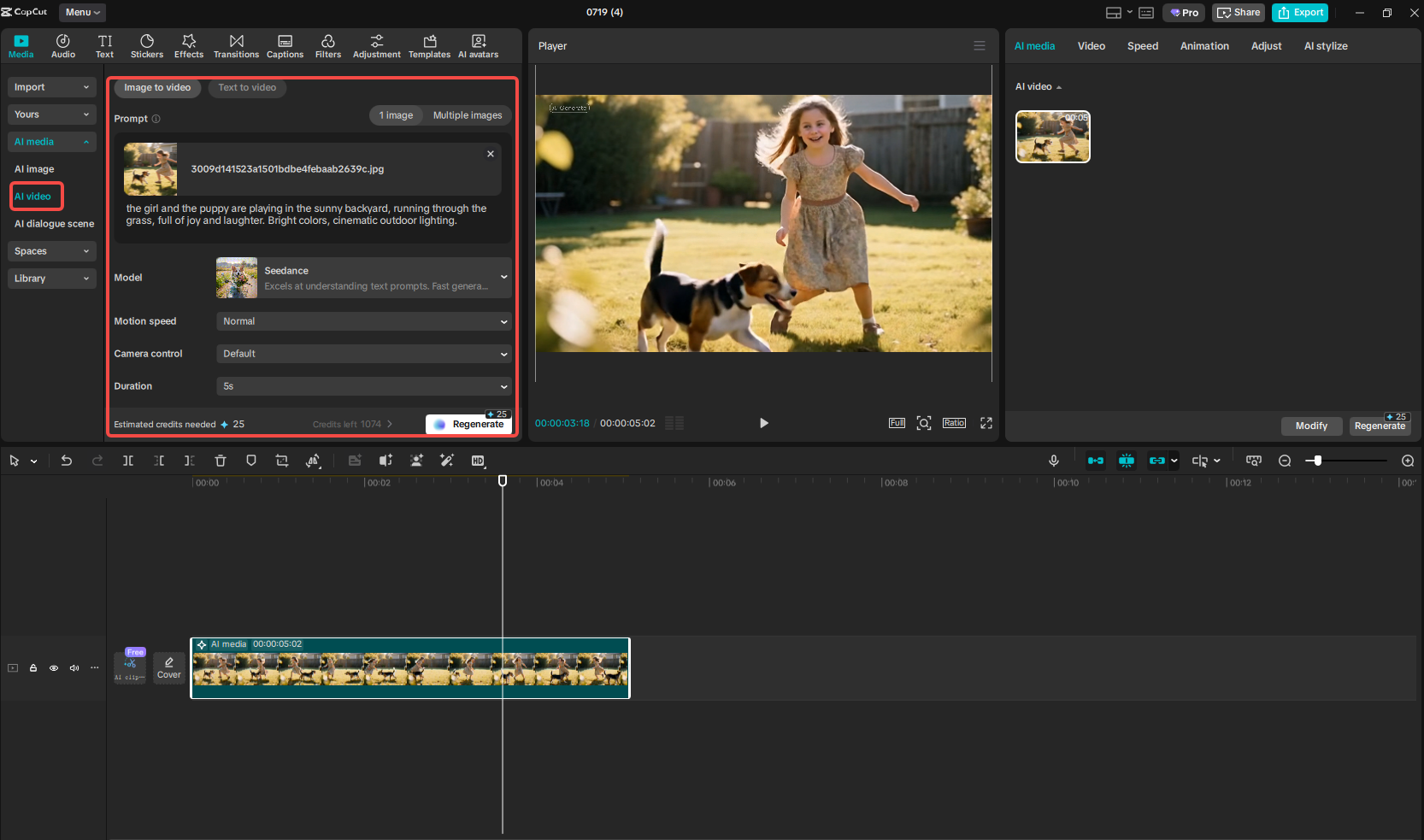Mute the track audio with the speaker icon

pyautogui.click(x=74, y=667)
